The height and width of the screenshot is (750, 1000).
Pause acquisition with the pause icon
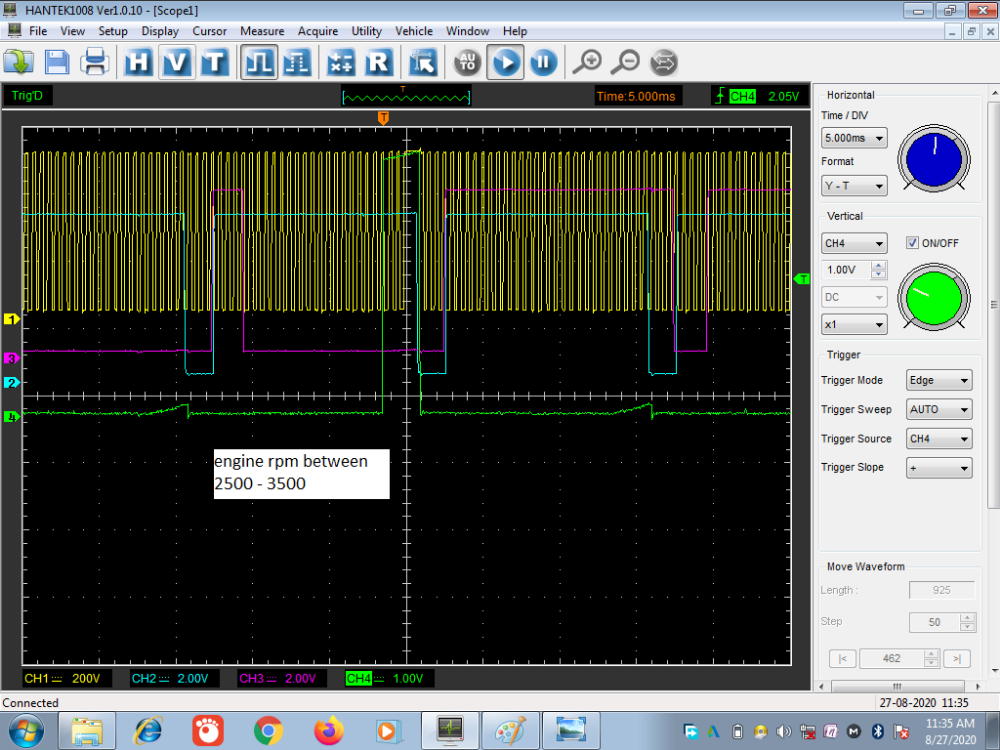point(542,63)
